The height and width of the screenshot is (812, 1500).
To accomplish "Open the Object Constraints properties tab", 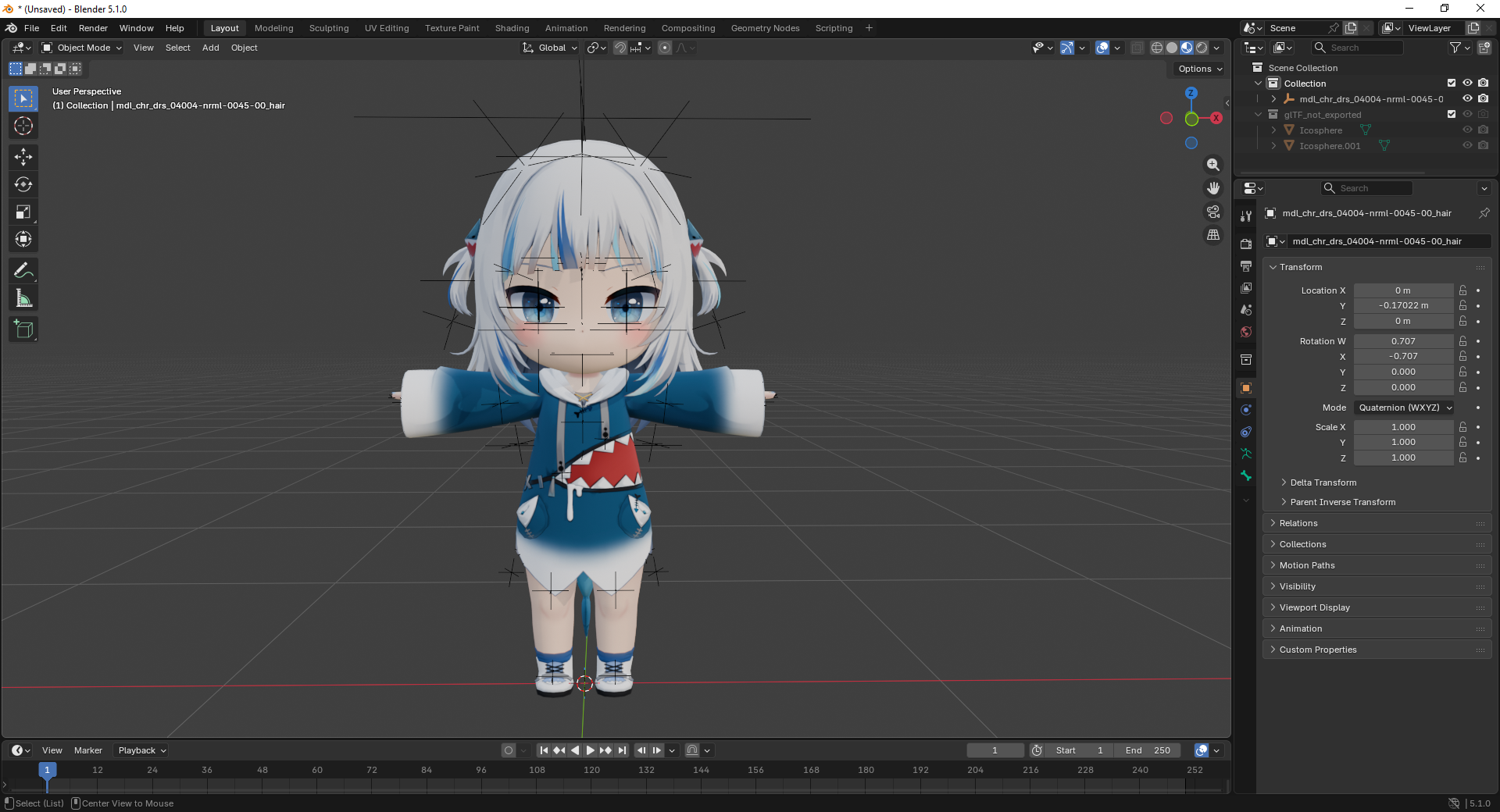I will point(1246,432).
